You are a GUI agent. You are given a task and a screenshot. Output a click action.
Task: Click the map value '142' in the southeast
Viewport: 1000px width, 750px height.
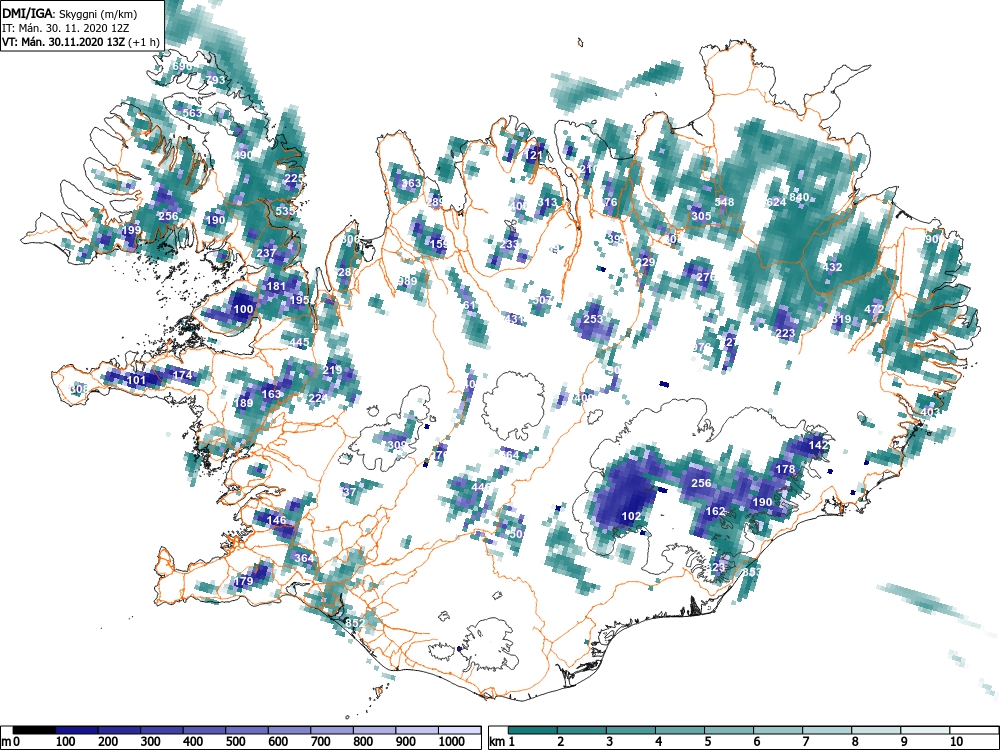[818, 445]
